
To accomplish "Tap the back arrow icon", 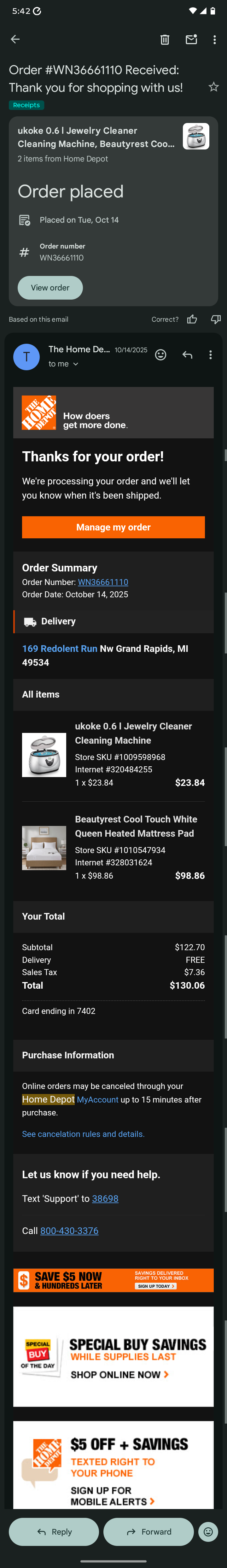I will (15, 39).
